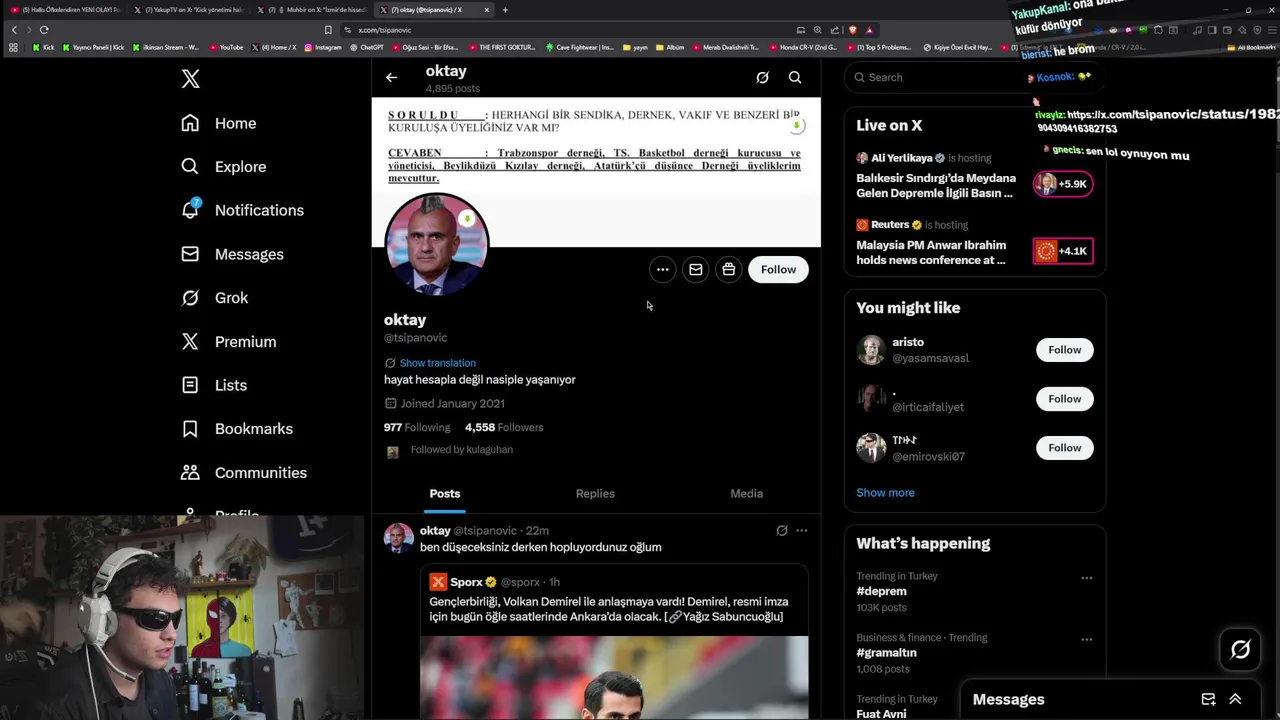Open Ali Yerlikaya live broadcast
Screen dimensions: 1280x720
[975, 178]
